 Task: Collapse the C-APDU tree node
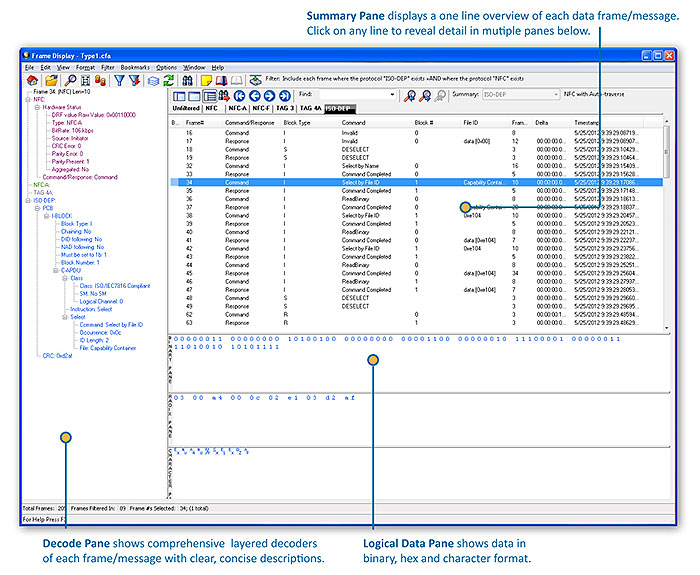click(x=55, y=269)
